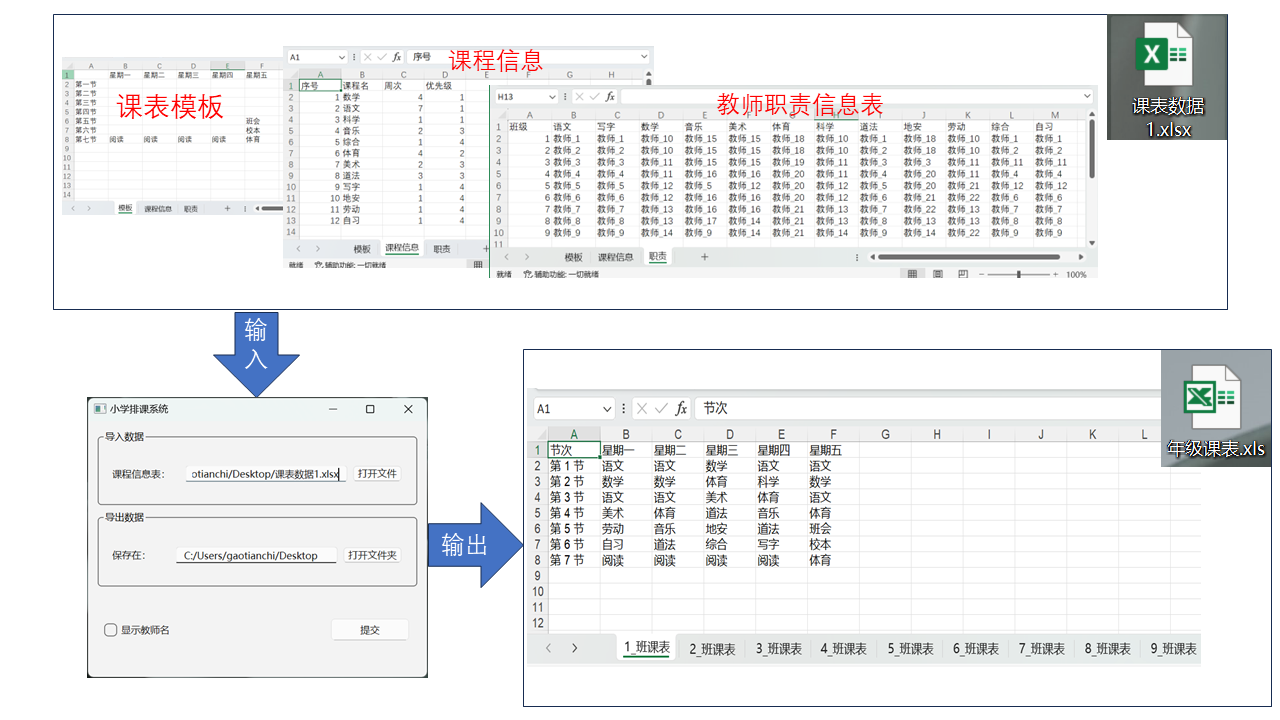Select 班会 cell in output workbook

click(x=834, y=528)
